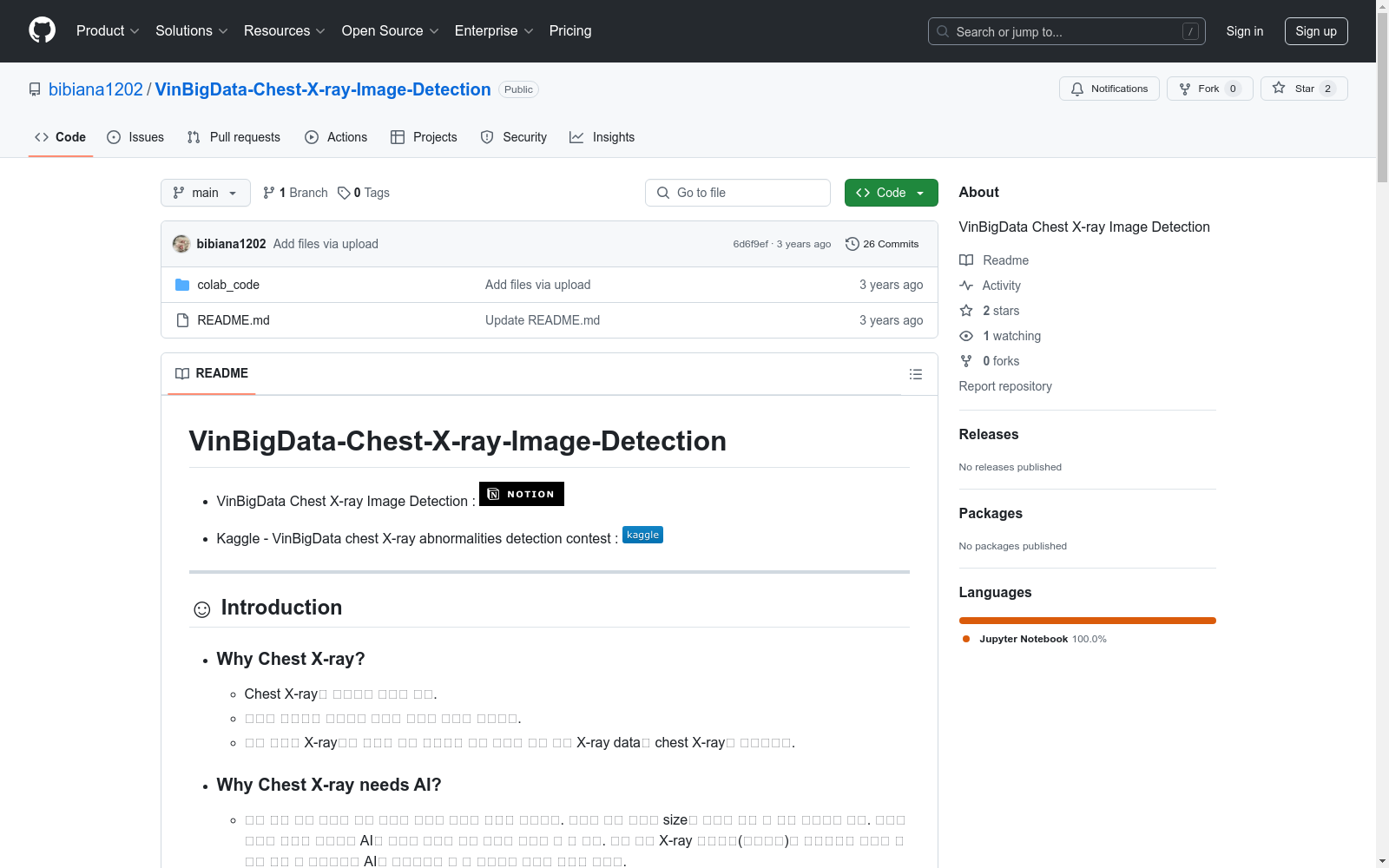Open the Branches list icon
1389x868 pixels.
269,193
